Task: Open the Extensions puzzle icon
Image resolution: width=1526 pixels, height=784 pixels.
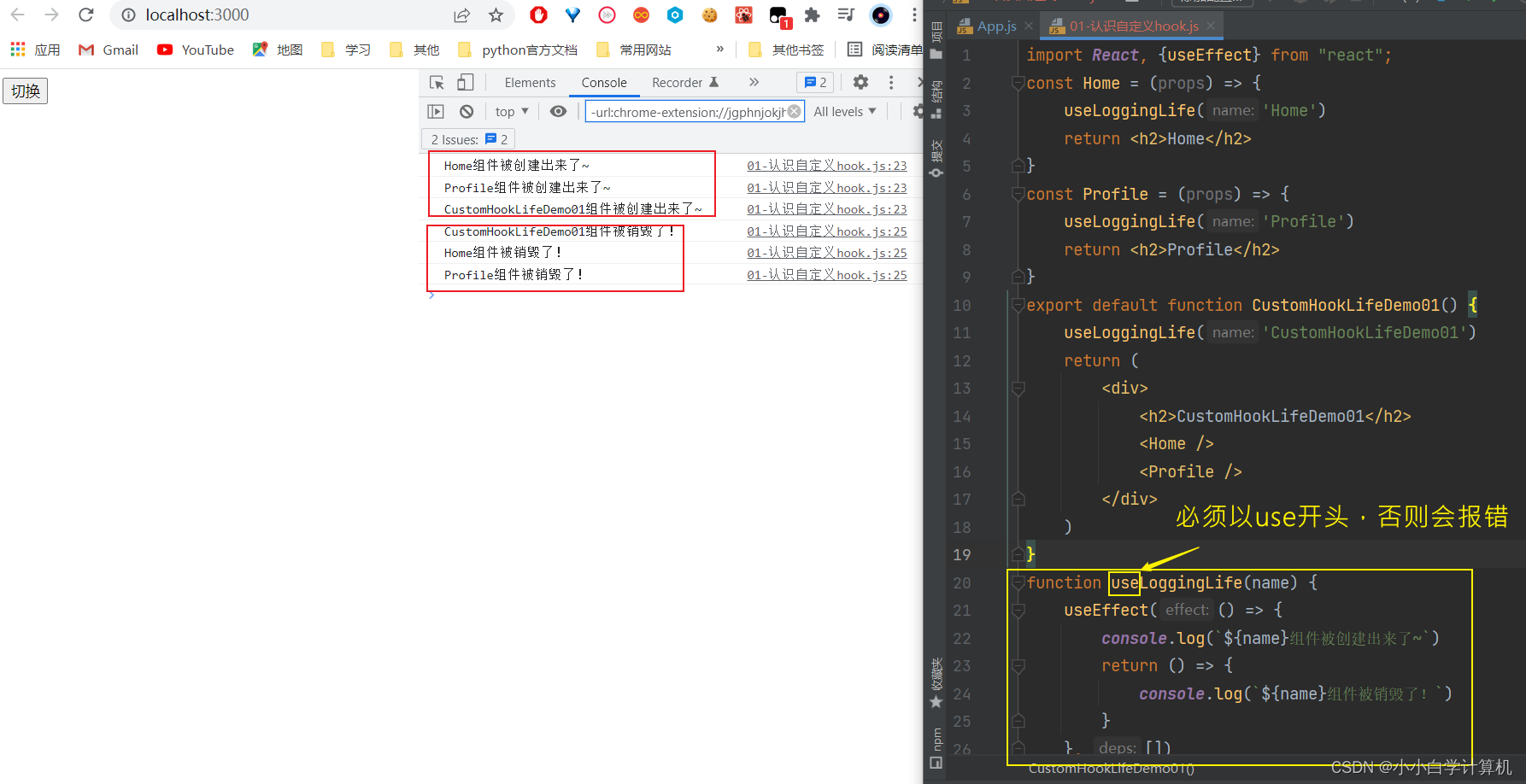Action: point(812,15)
